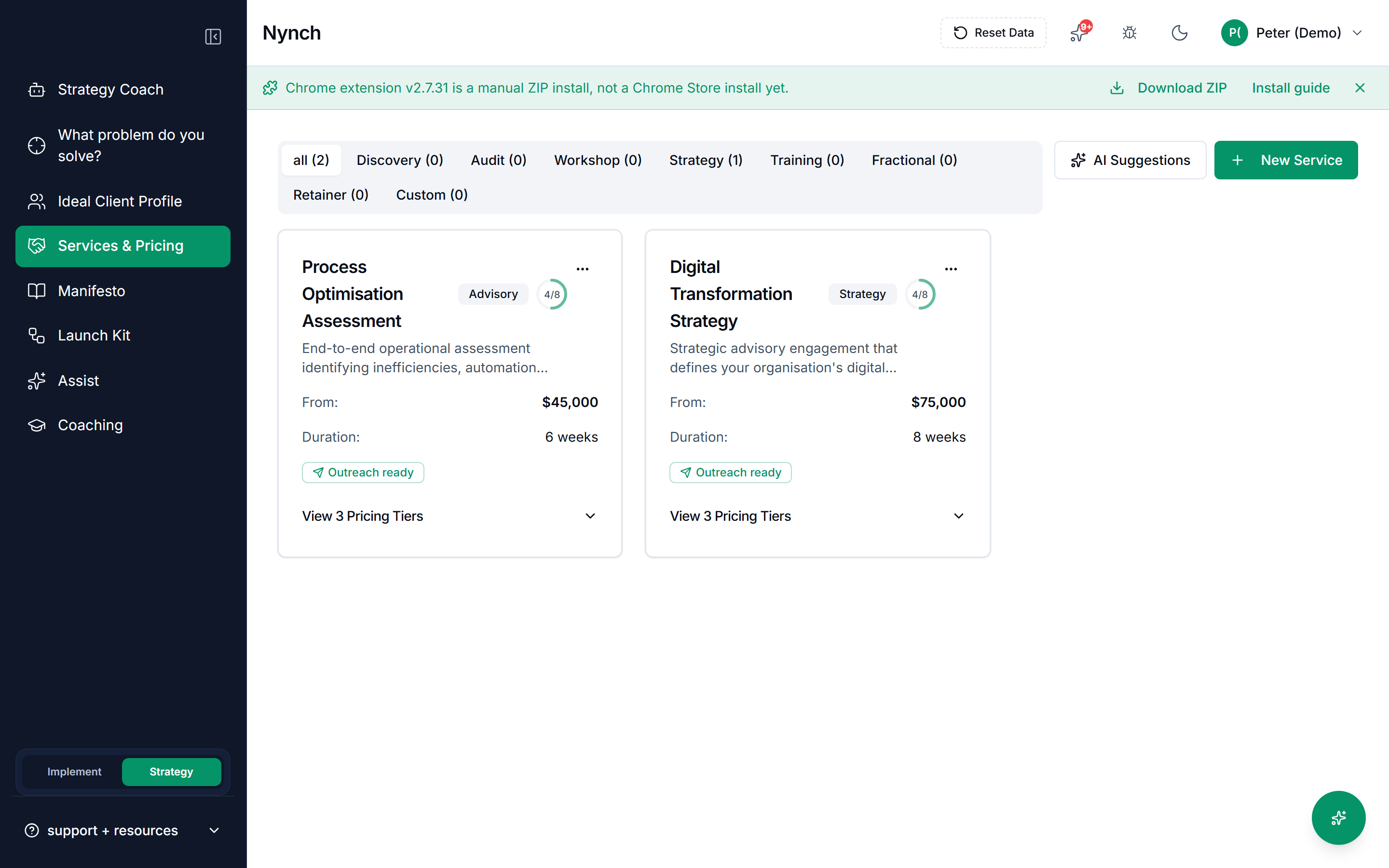Click the Manifesto book icon
This screenshot has width=1389, height=868.
pyautogui.click(x=37, y=291)
